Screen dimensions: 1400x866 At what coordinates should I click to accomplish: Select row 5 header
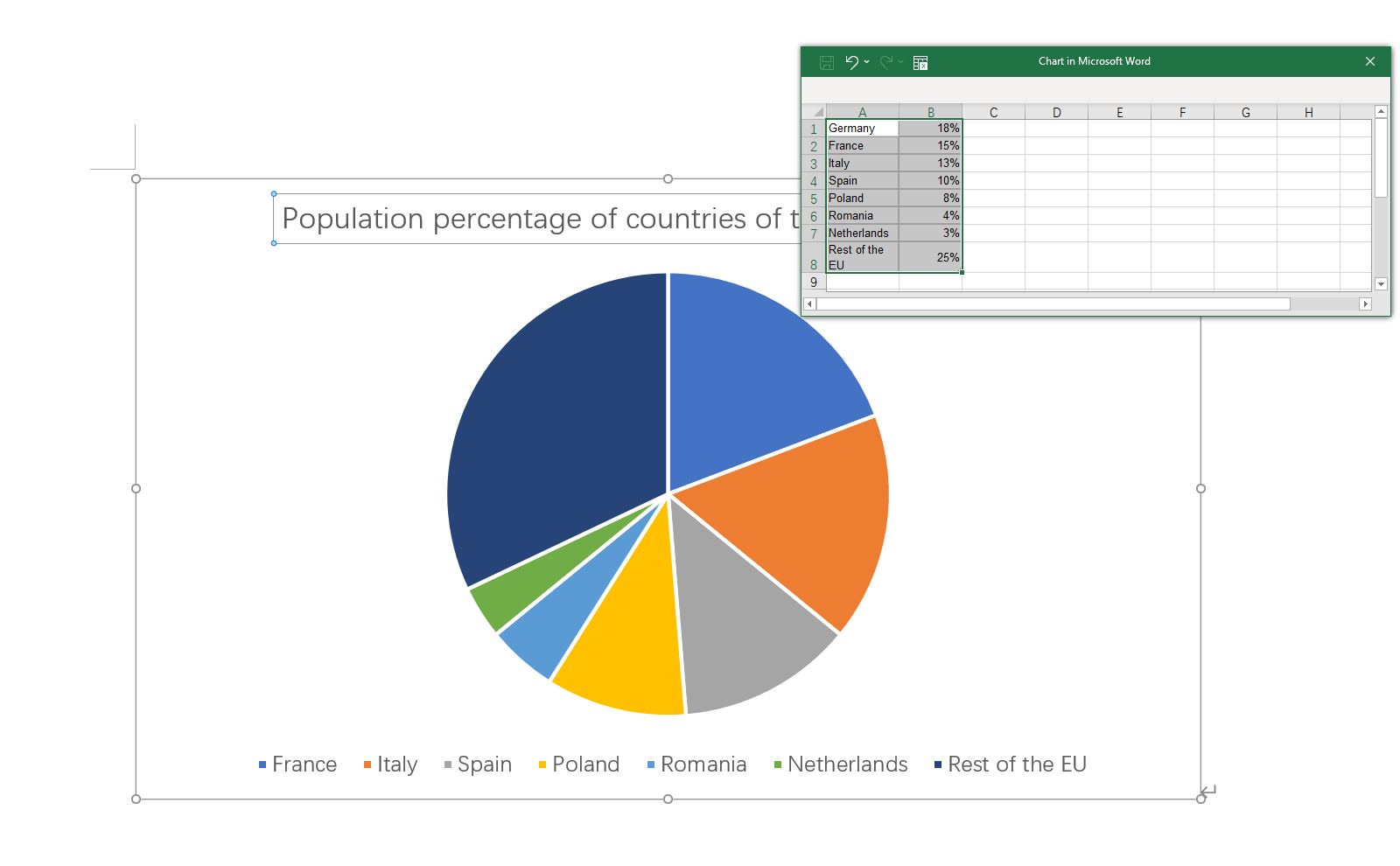pyautogui.click(x=814, y=199)
